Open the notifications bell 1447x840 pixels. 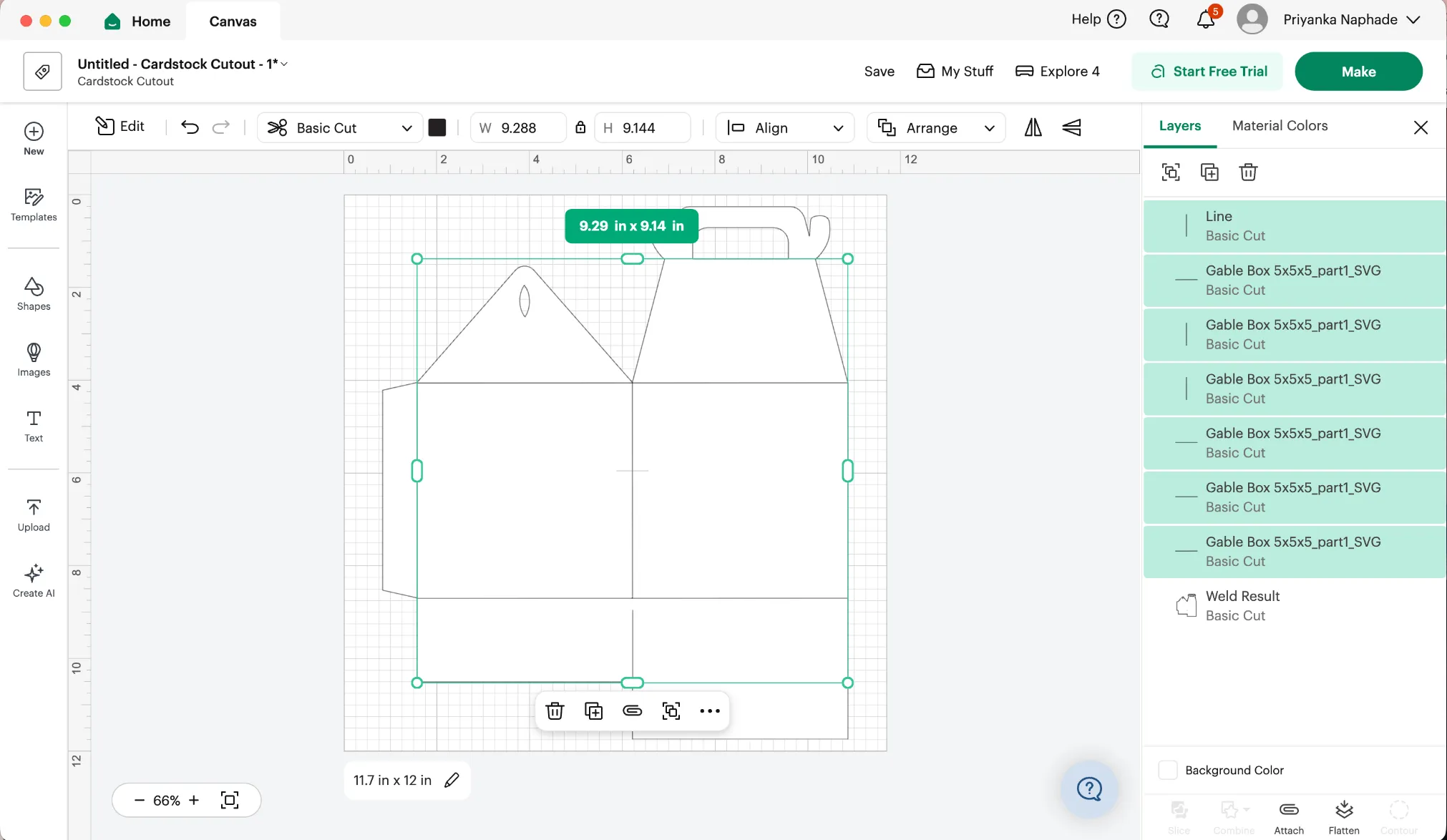[x=1206, y=19]
